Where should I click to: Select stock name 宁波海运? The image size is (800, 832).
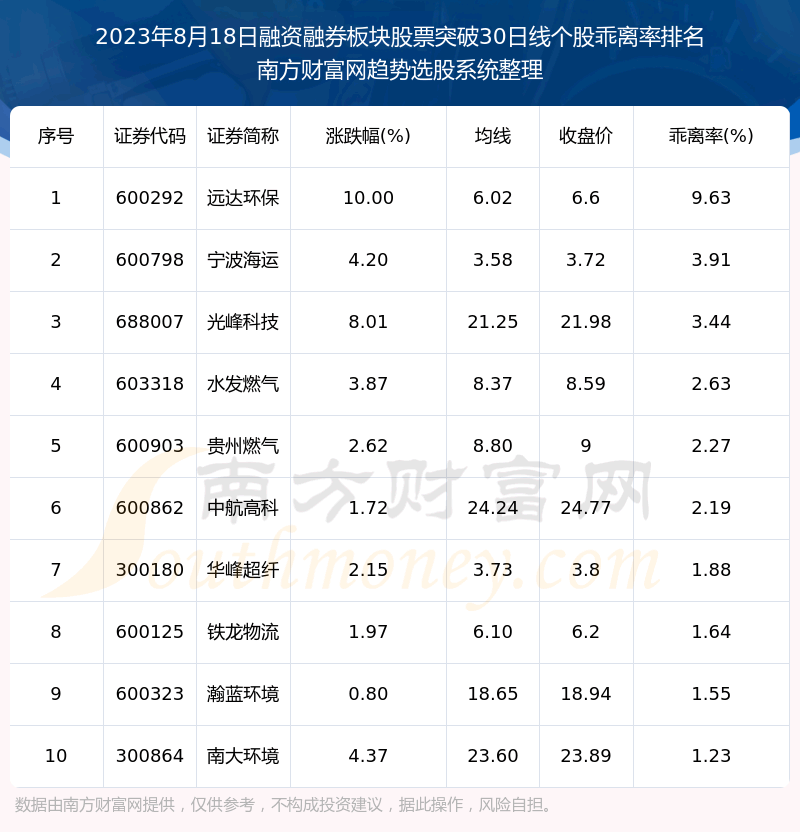coord(243,260)
